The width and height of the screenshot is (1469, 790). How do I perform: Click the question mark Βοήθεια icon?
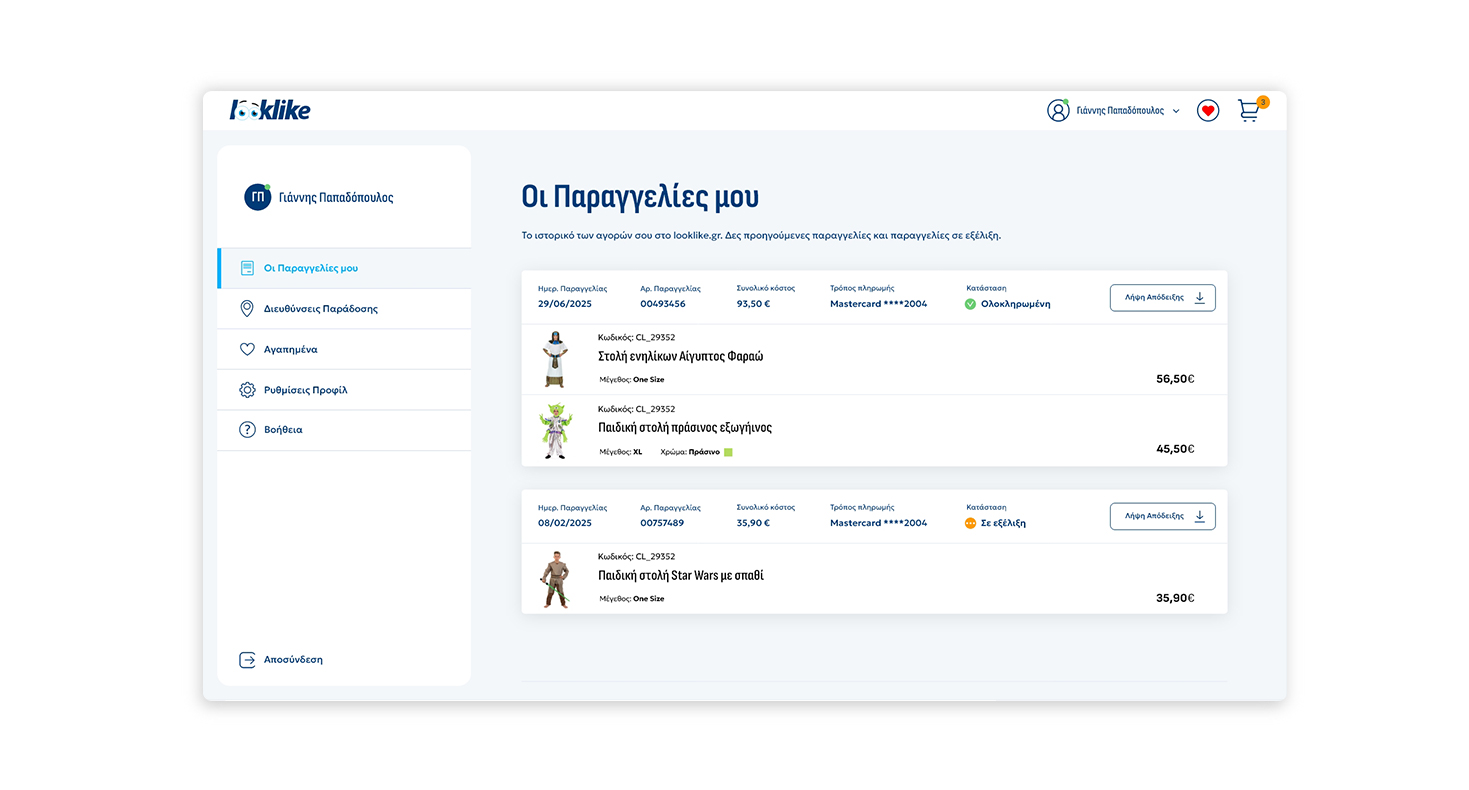click(x=247, y=430)
